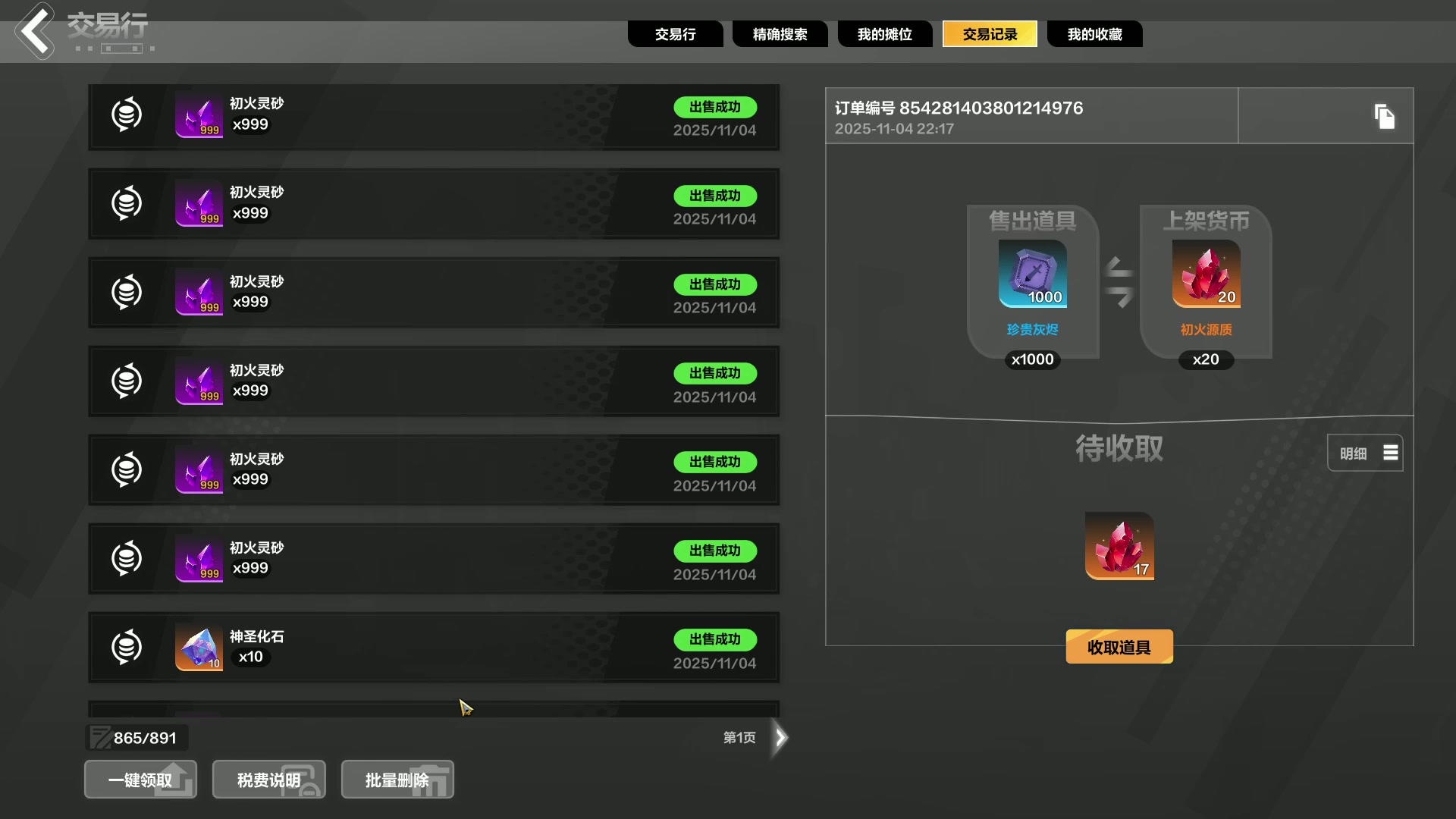Click the 收取道具 button
Viewport: 1456px width, 819px height.
pyautogui.click(x=1119, y=647)
